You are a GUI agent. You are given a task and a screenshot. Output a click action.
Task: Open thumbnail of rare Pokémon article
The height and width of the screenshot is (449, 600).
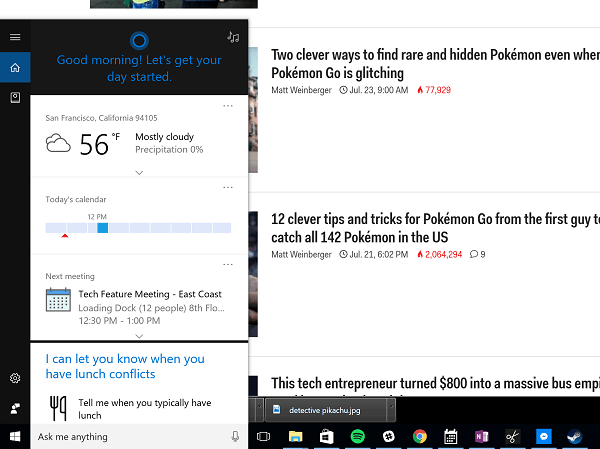[253, 110]
